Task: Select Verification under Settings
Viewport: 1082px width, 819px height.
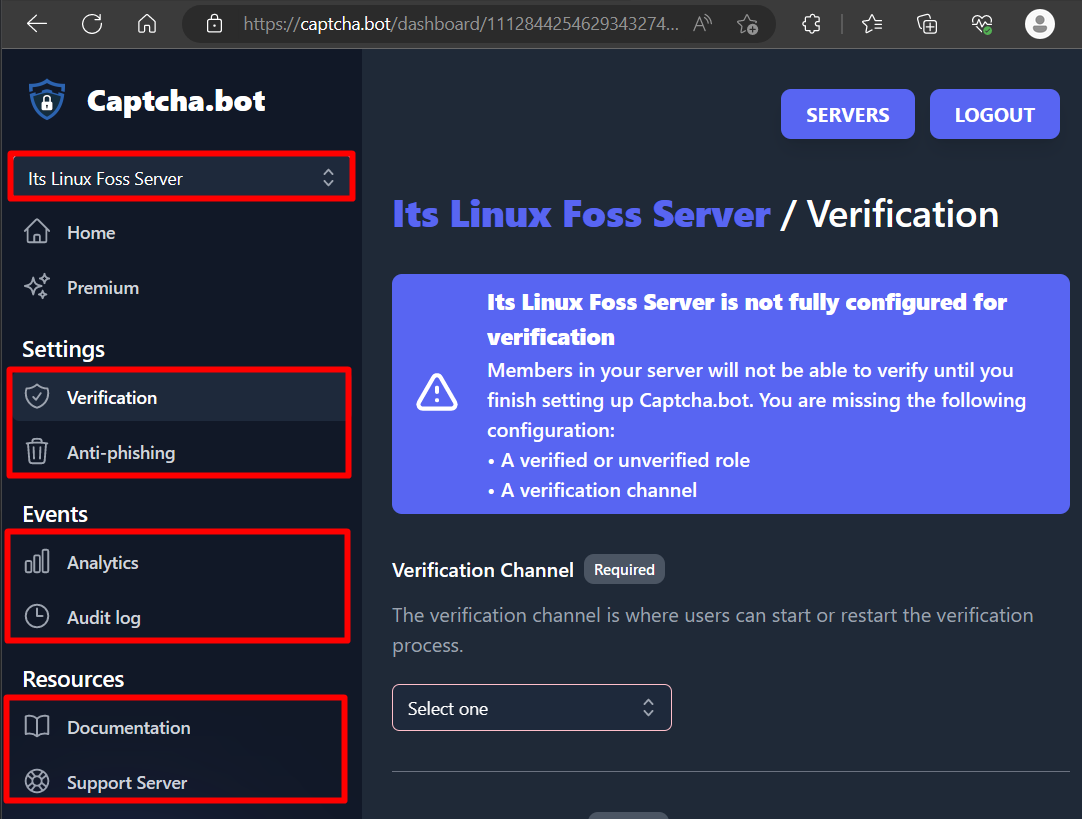Action: (x=179, y=397)
